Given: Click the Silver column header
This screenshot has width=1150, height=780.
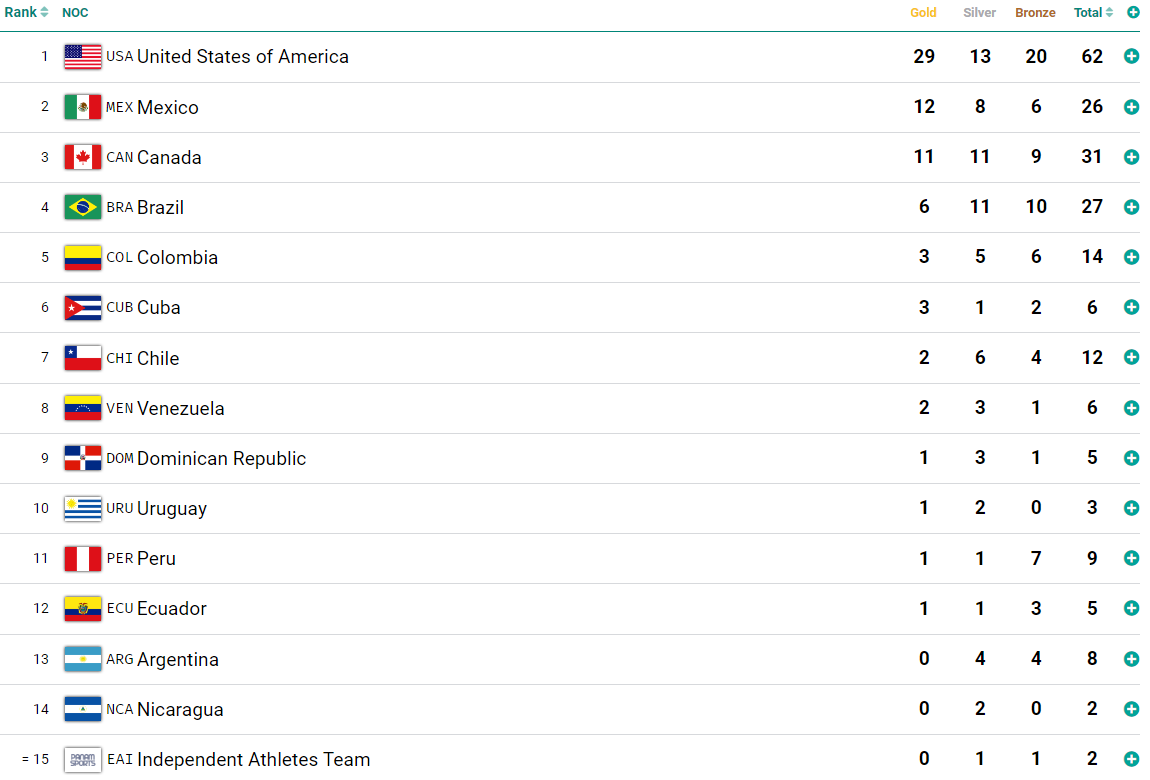Looking at the screenshot, I should (979, 13).
